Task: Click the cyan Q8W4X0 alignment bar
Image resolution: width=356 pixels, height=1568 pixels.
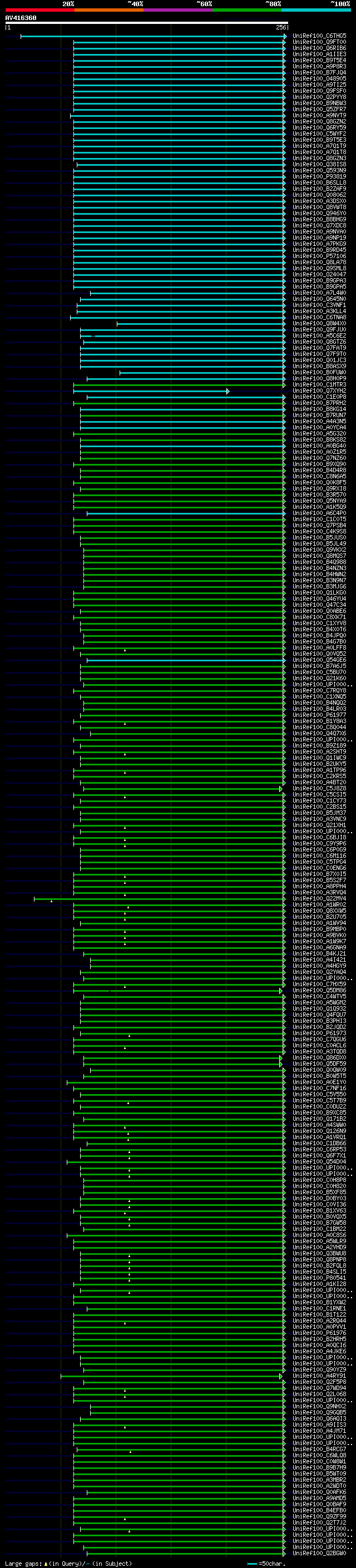Action: click(x=200, y=324)
